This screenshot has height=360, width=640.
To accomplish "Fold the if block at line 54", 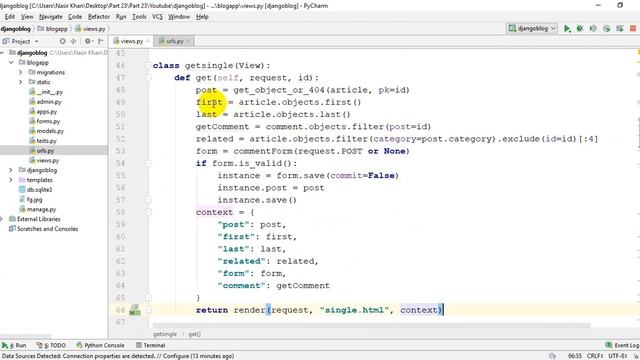I will (x=149, y=164).
